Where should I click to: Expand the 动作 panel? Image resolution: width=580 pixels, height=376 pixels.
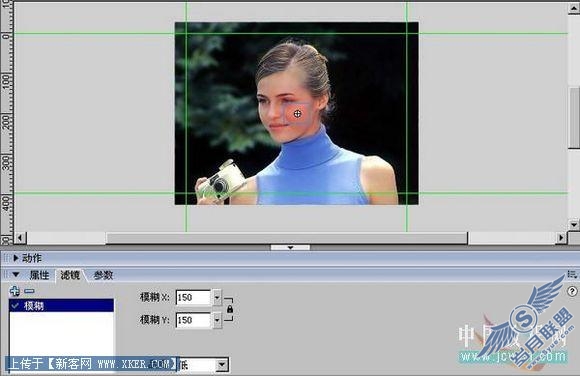(x=16, y=258)
